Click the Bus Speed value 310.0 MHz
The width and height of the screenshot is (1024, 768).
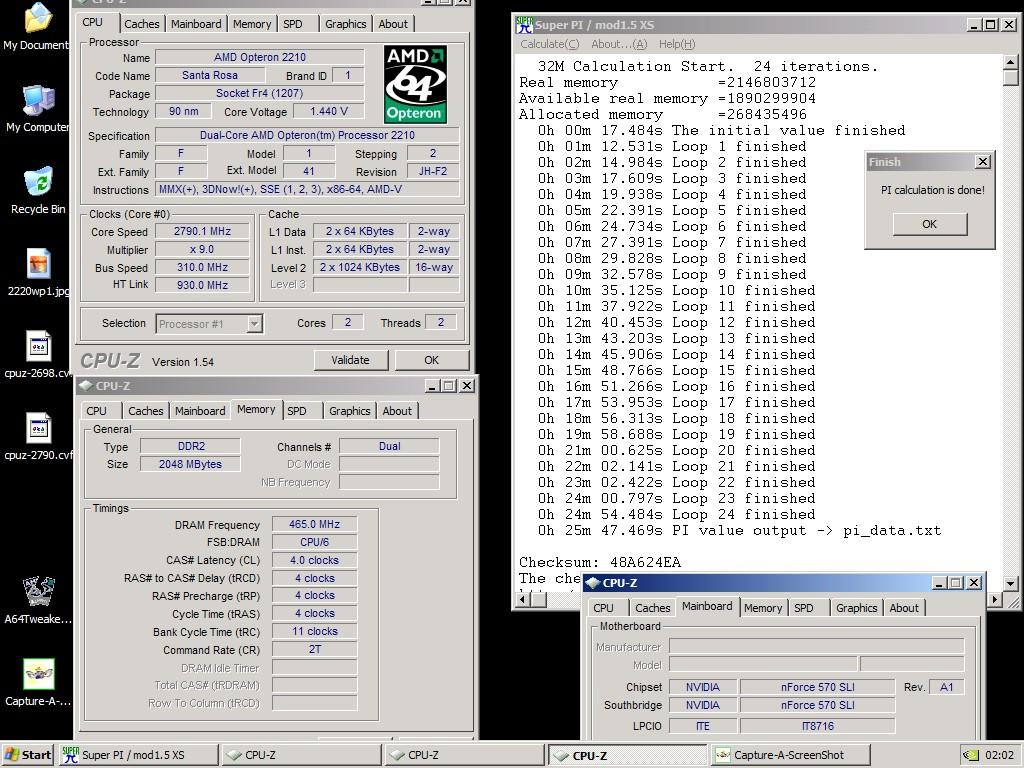coord(202,267)
